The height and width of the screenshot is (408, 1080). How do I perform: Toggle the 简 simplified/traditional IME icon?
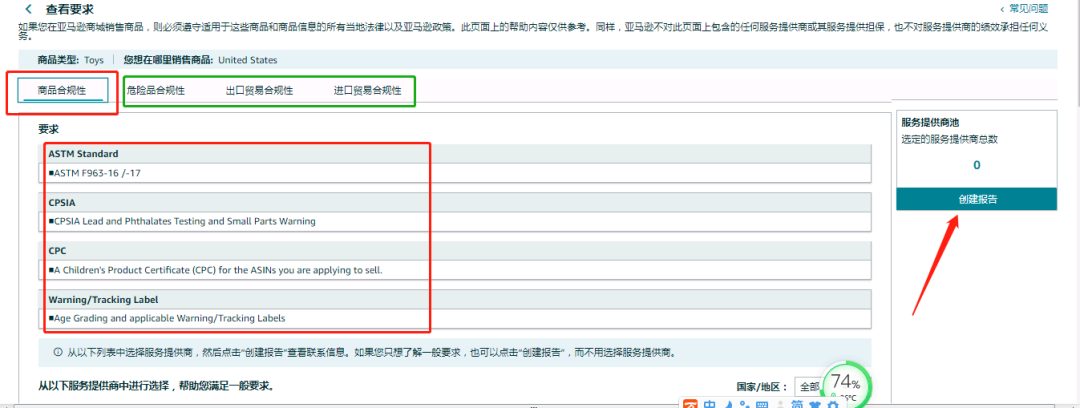click(x=798, y=404)
